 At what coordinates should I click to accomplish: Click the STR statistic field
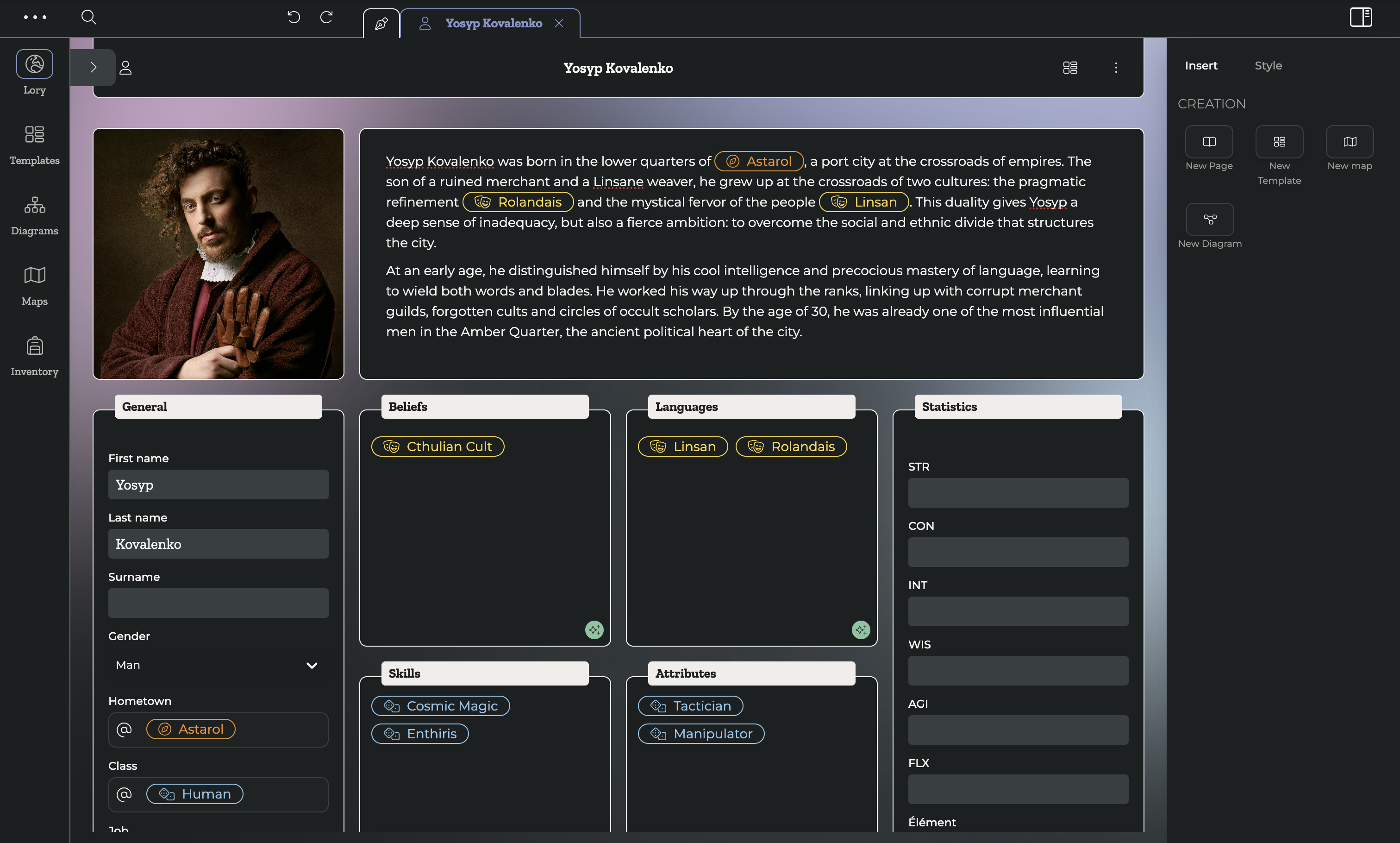(x=1019, y=492)
